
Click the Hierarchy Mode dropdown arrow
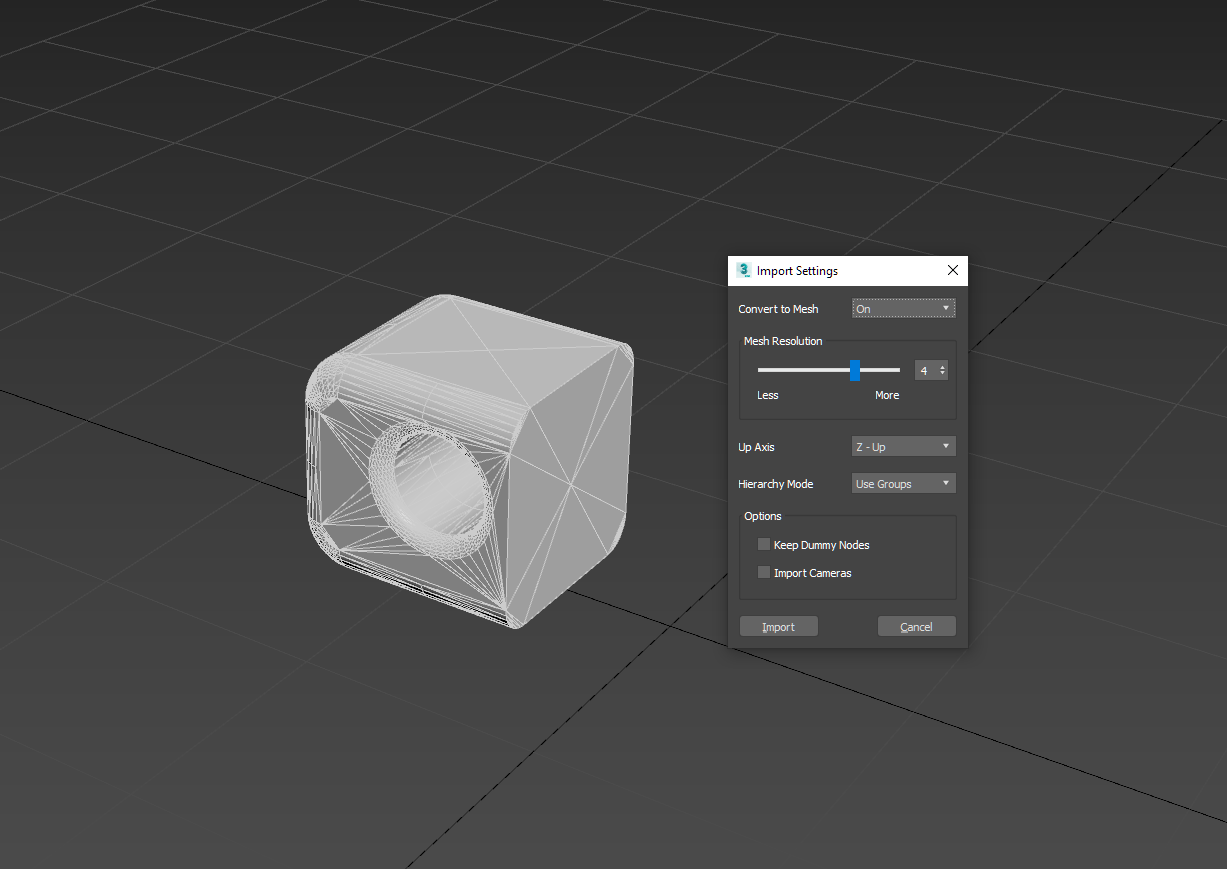click(x=946, y=483)
